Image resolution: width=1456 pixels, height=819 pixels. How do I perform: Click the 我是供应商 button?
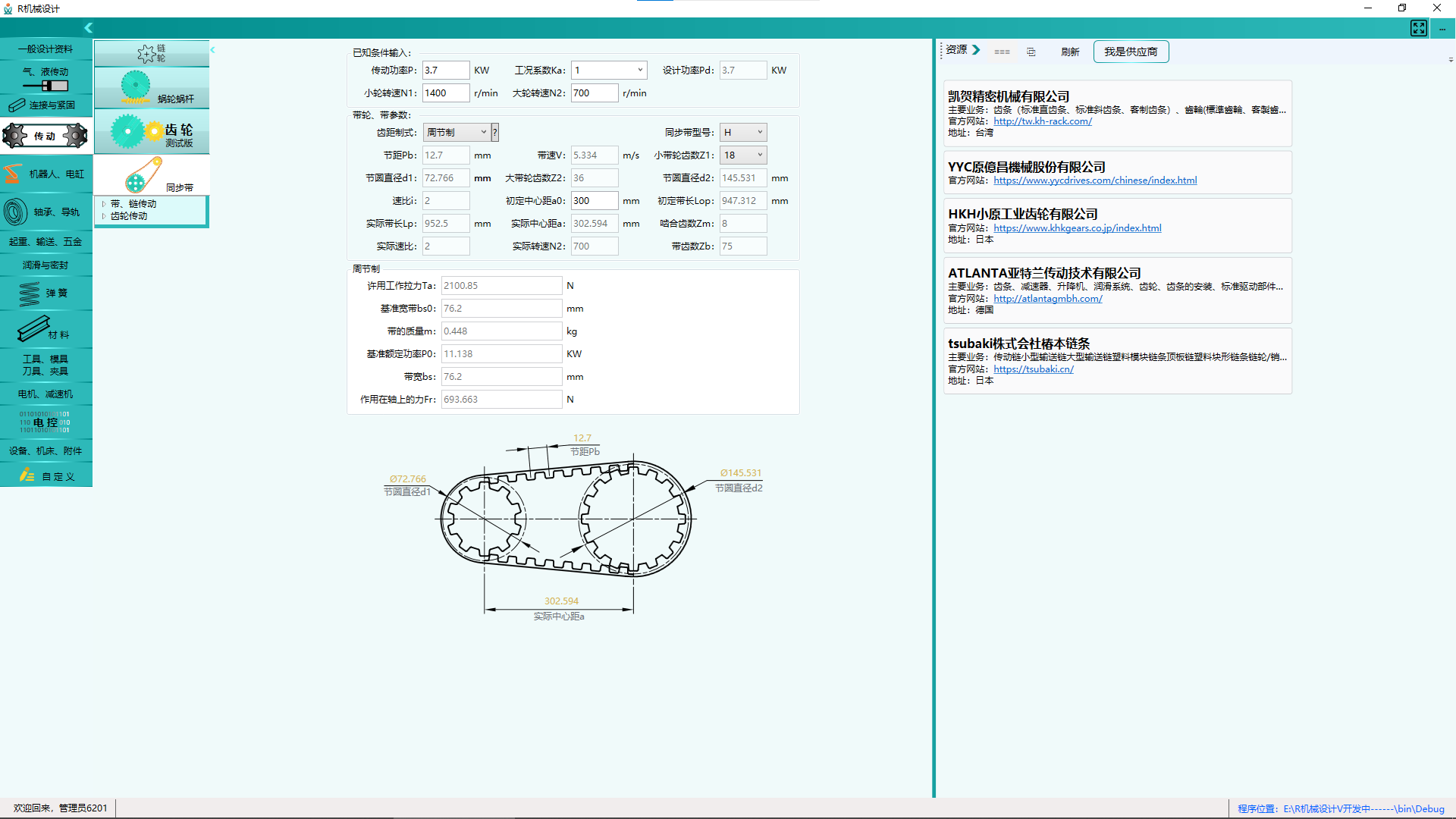tap(1130, 52)
